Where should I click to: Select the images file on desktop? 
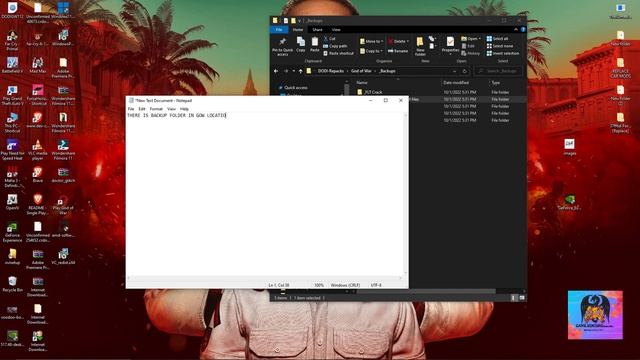[x=569, y=147]
